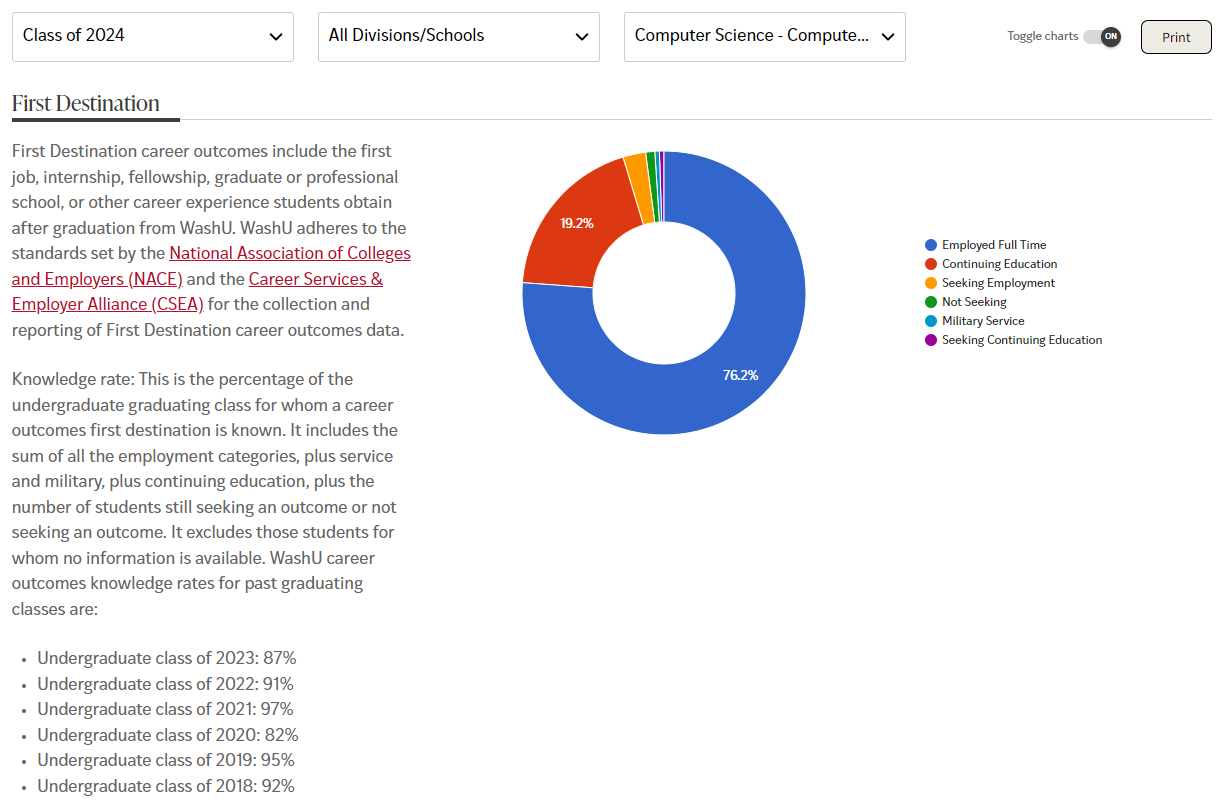Viewport: 1218px width, 809px height.
Task: Follow the Career Services & Employer Alliance link
Action: point(315,280)
